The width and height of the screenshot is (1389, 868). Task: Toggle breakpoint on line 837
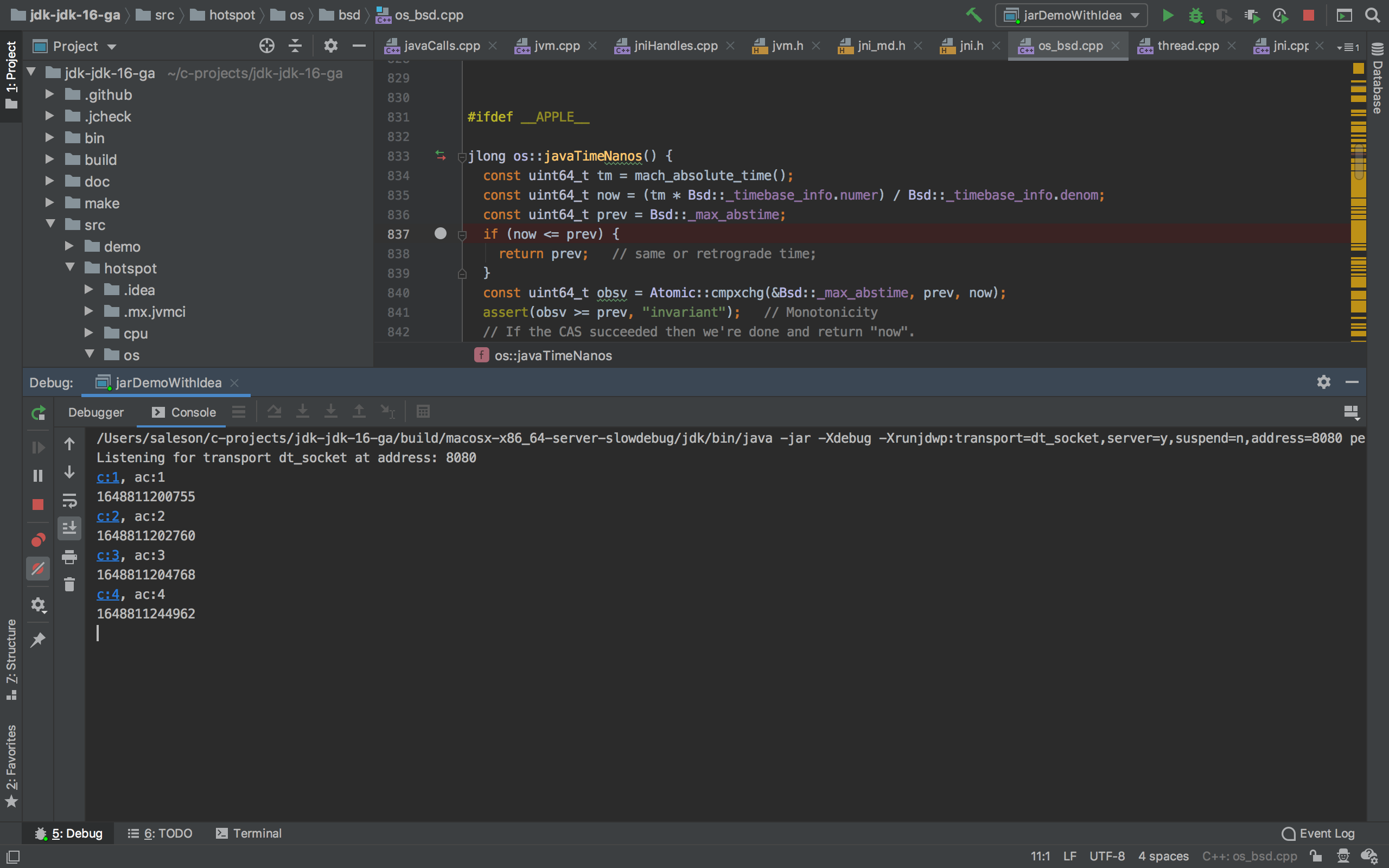point(440,234)
